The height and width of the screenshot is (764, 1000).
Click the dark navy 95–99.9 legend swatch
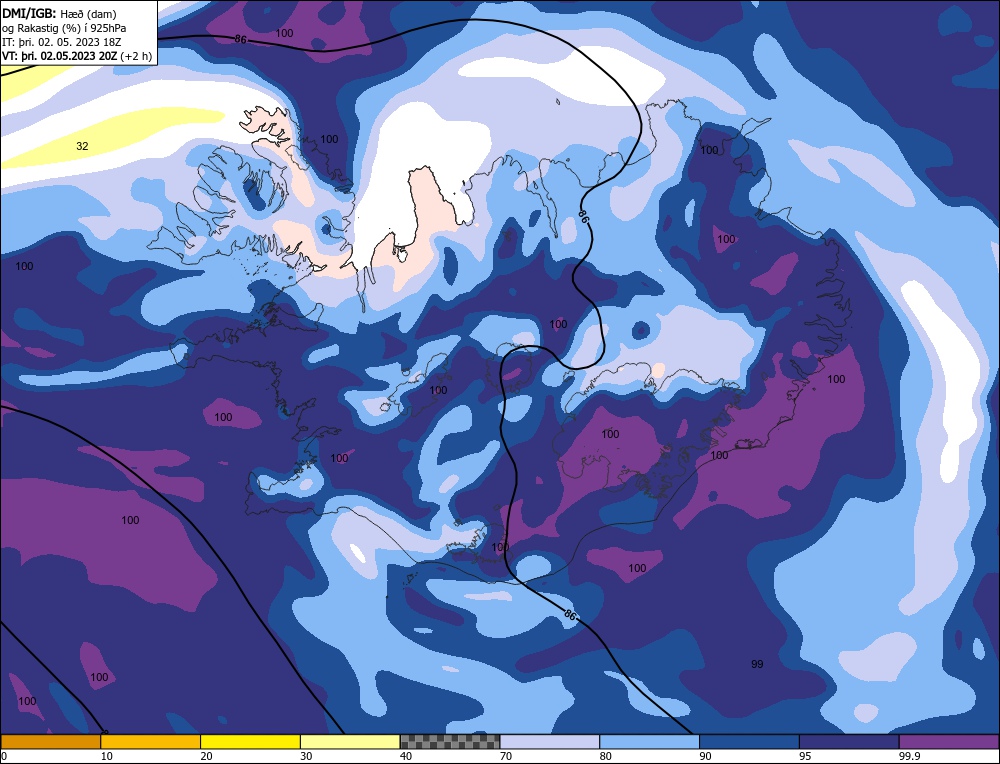(x=849, y=742)
